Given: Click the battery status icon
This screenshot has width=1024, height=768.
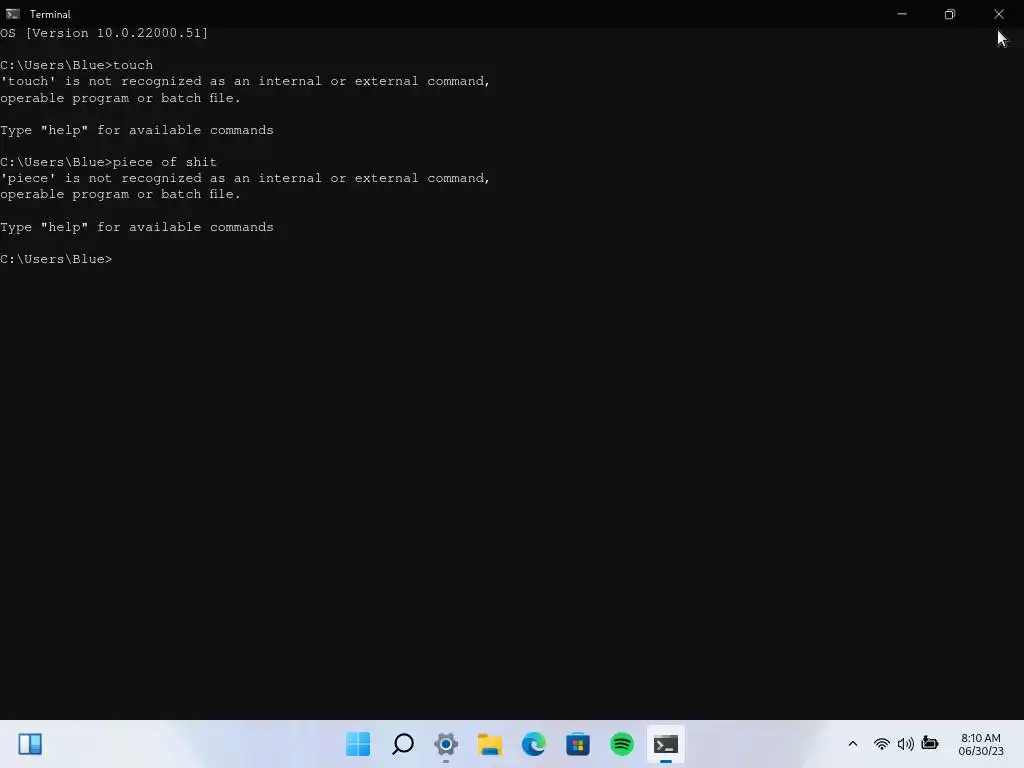Looking at the screenshot, I should 930,743.
